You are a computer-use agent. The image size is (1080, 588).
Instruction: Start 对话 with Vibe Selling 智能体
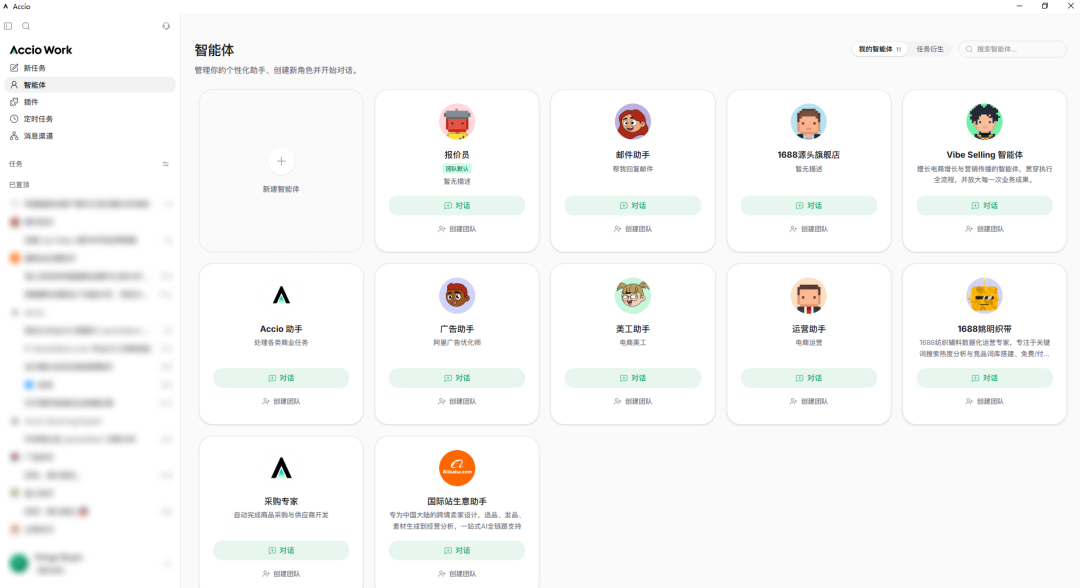(x=984, y=205)
